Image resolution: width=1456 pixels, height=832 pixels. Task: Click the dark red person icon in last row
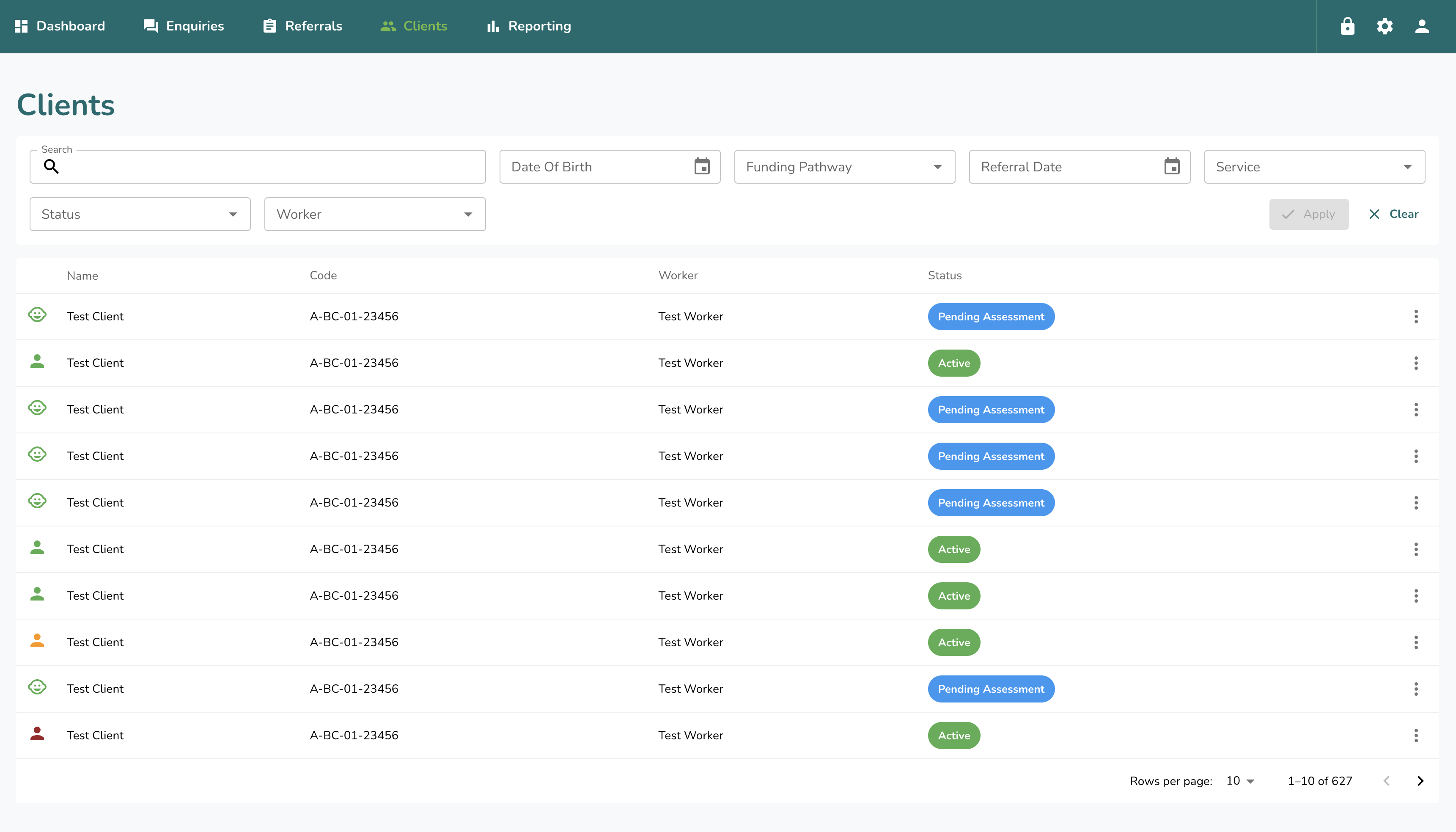(x=37, y=734)
